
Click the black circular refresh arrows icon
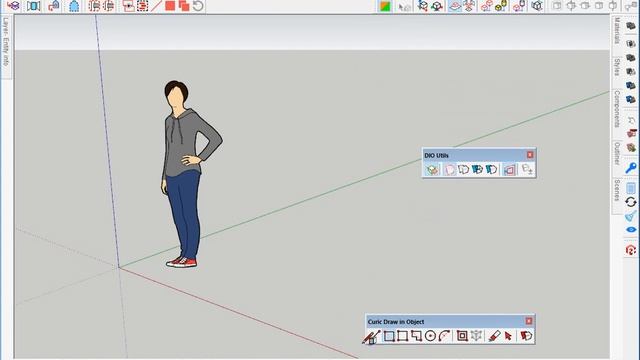(x=631, y=202)
